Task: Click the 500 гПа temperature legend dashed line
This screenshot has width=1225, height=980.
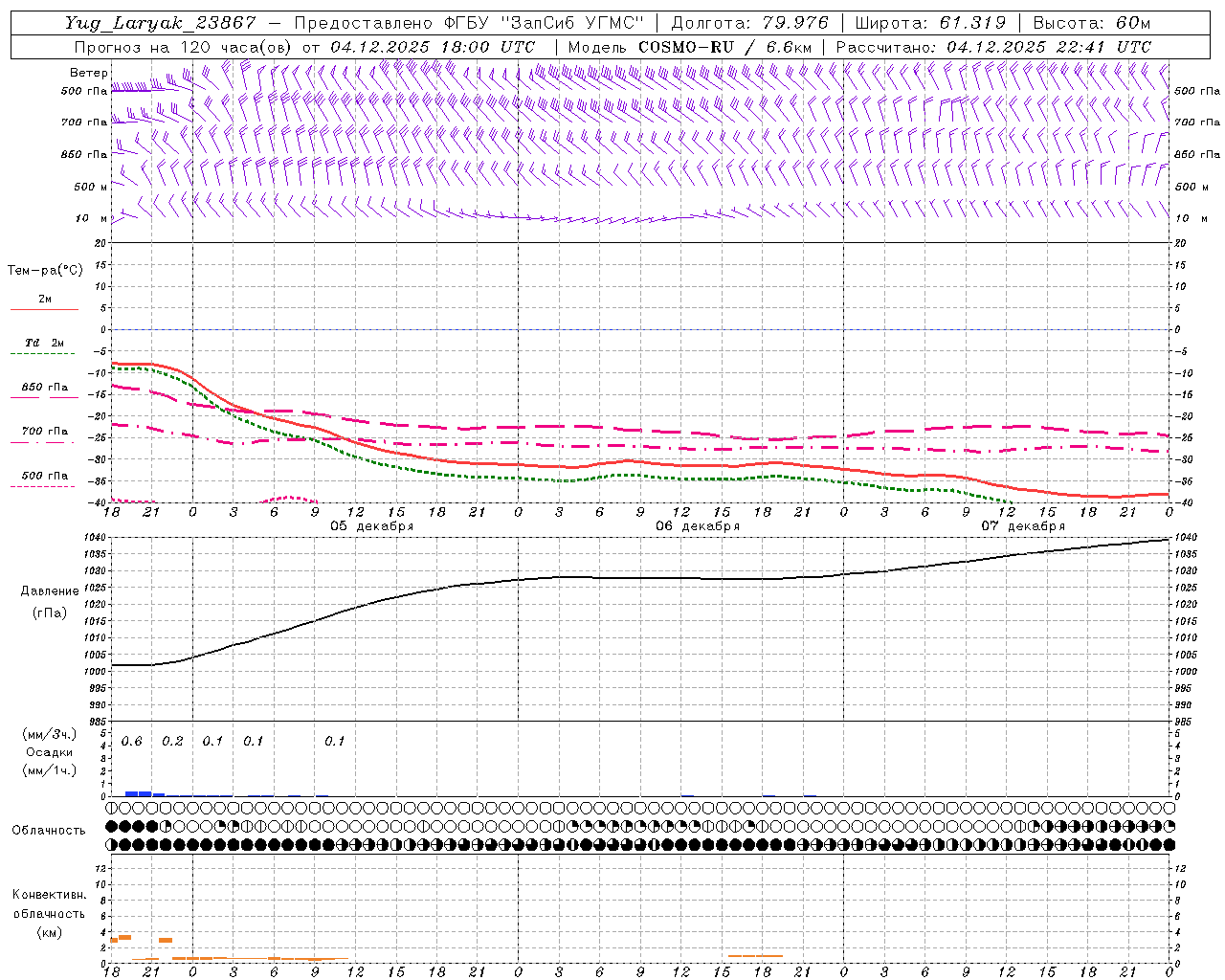Action: click(43, 486)
